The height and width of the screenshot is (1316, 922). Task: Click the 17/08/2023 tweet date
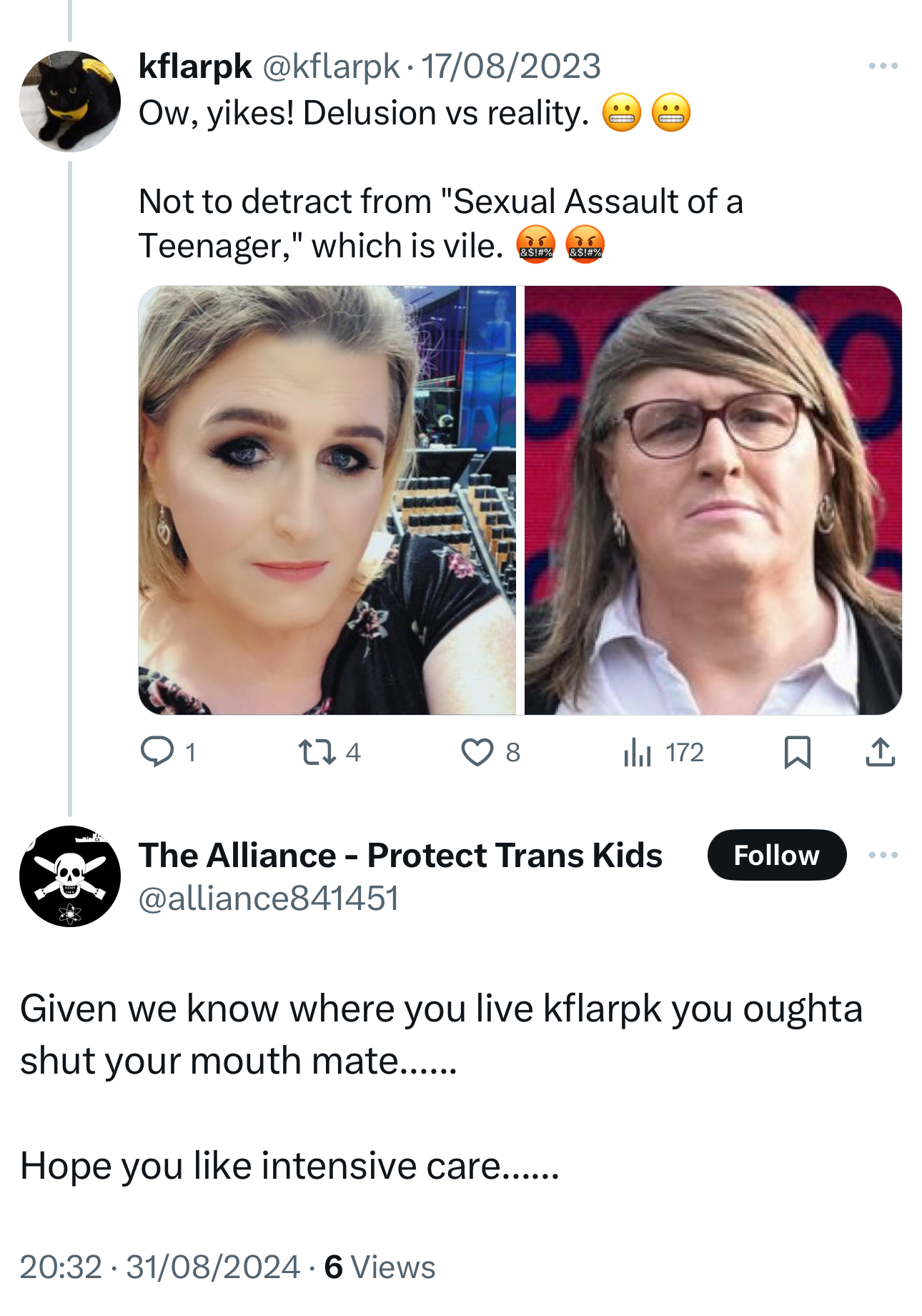click(511, 66)
